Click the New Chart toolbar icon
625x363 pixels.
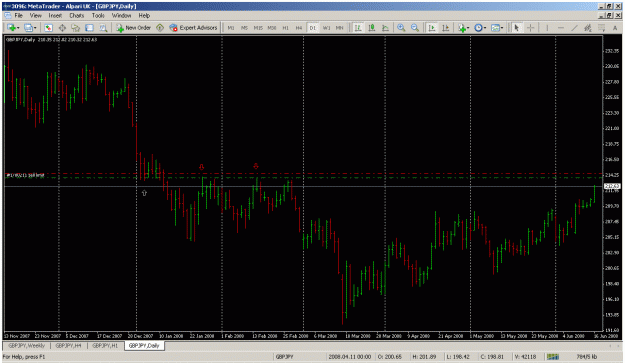(x=11, y=27)
